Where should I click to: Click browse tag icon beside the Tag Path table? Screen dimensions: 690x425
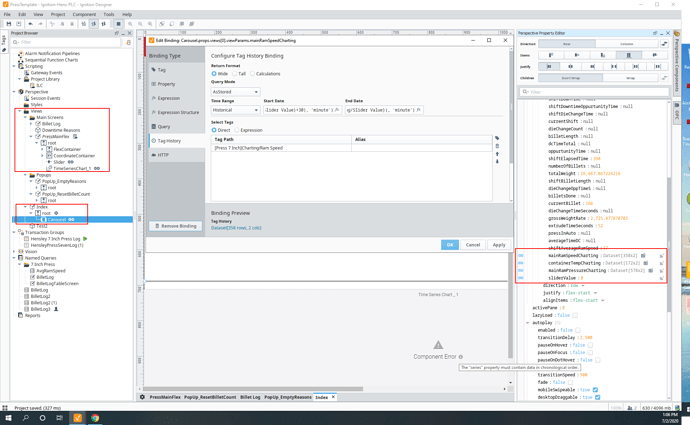tap(497, 138)
